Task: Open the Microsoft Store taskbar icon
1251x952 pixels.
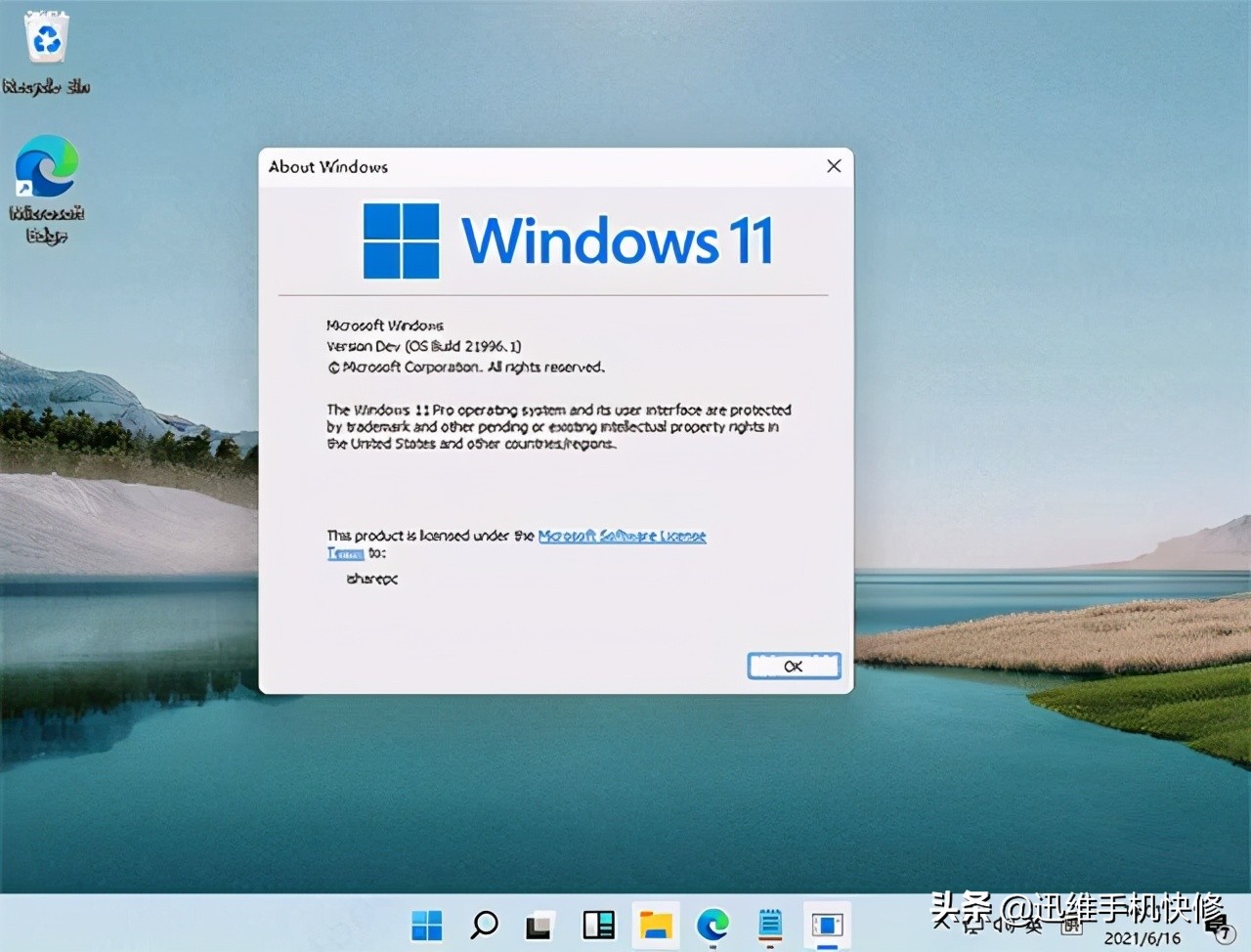Action: 827,925
